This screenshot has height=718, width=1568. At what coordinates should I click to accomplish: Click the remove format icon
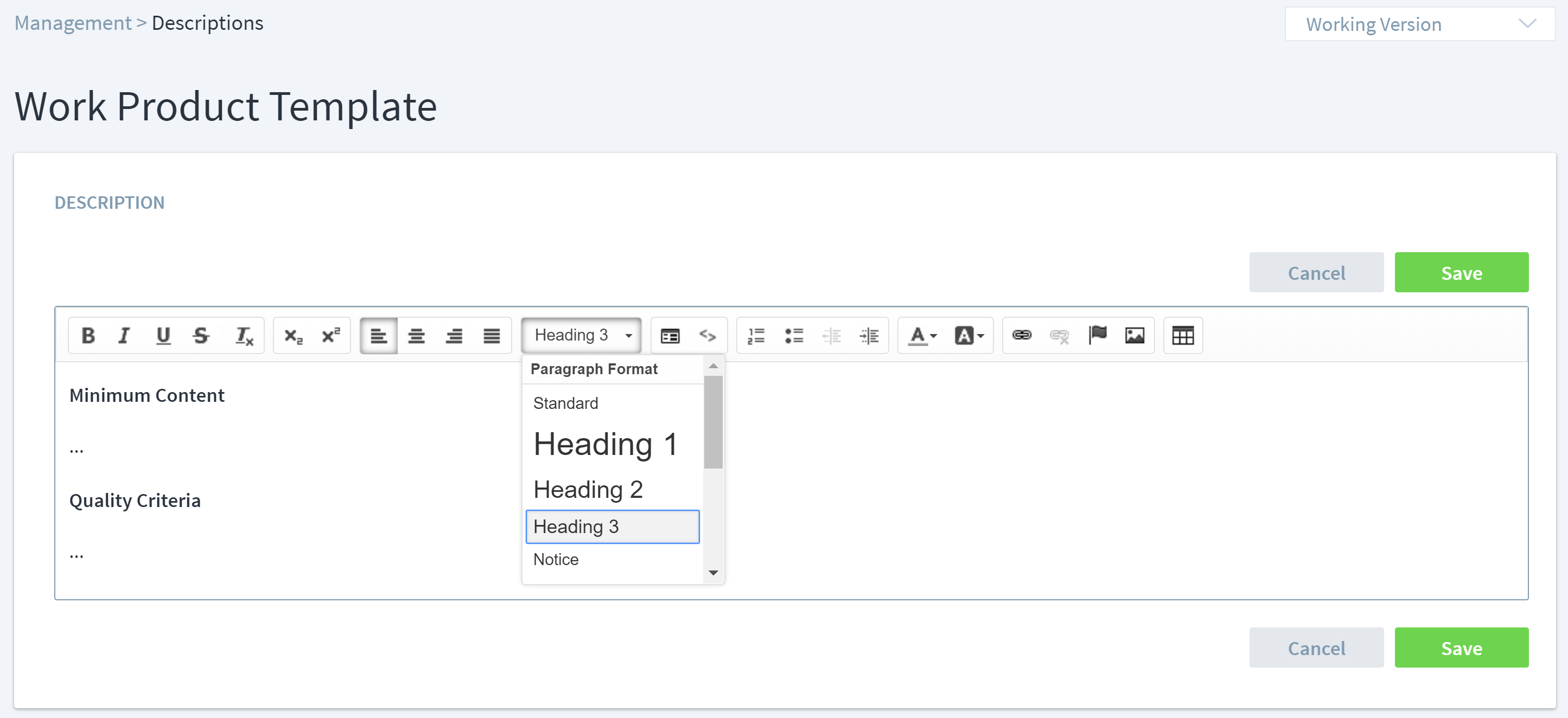coord(244,335)
